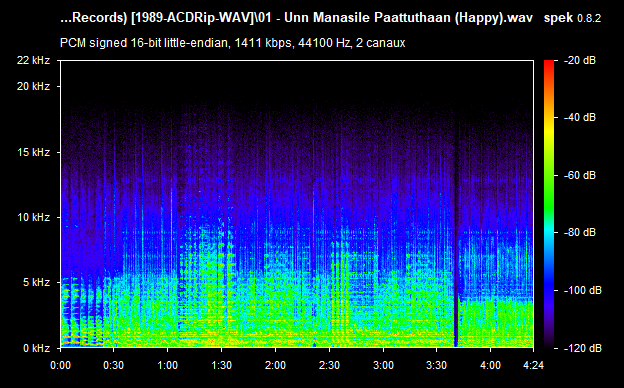
Task: Click the 4:00 time axis label
Action: [490, 365]
